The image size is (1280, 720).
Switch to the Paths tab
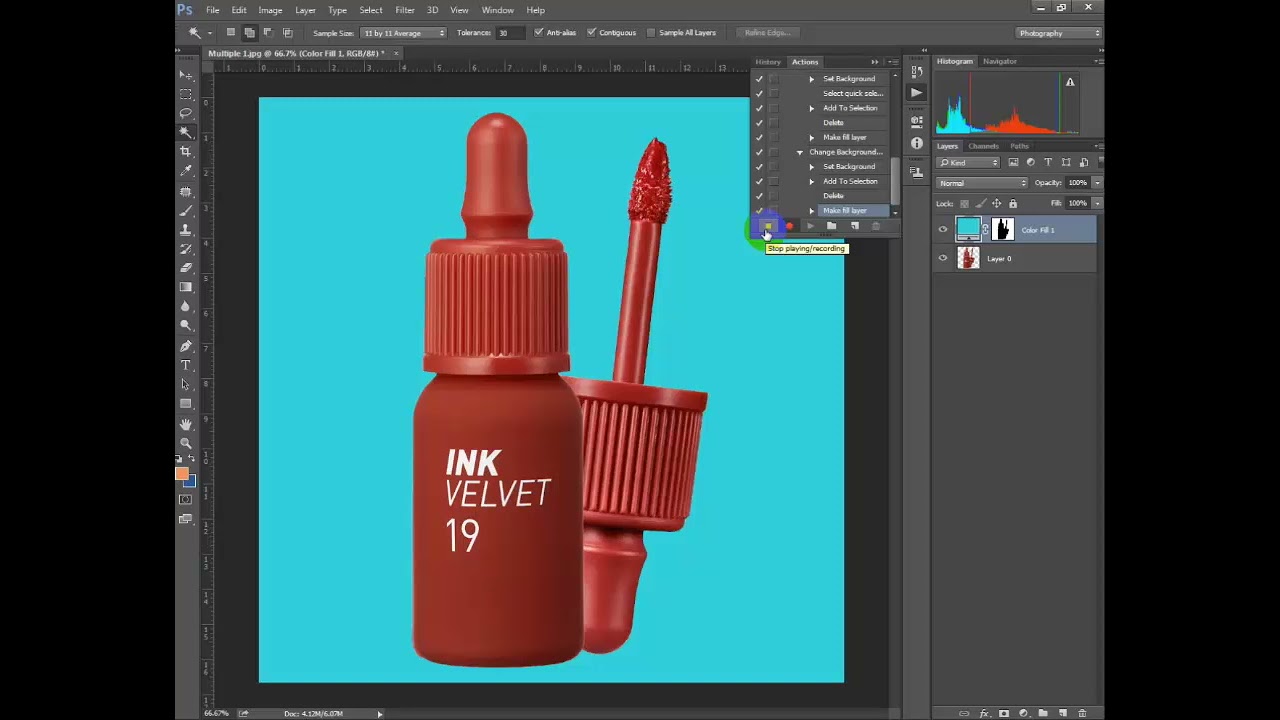click(1019, 146)
